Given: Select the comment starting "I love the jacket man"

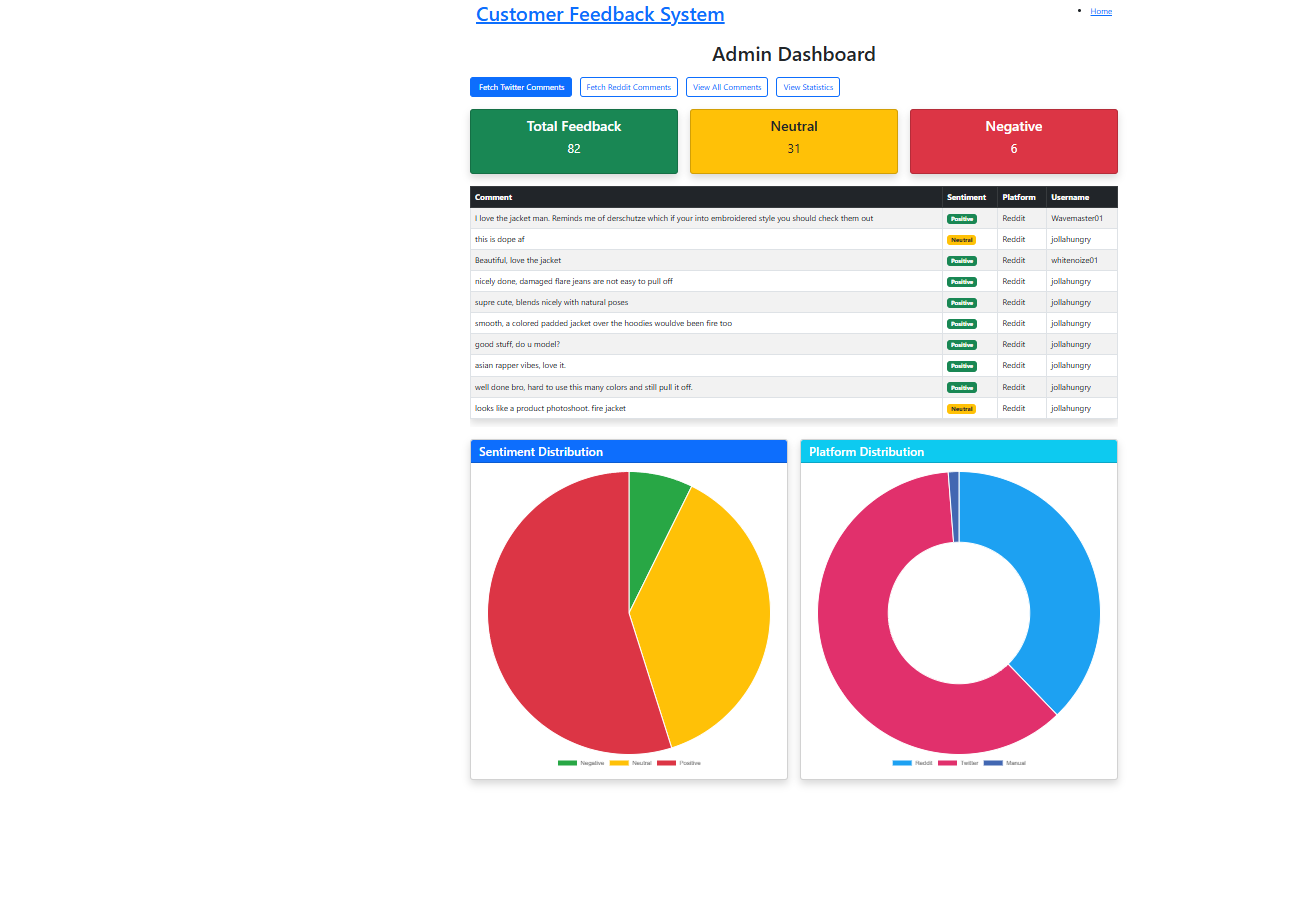Looking at the screenshot, I should pyautogui.click(x=674, y=218).
